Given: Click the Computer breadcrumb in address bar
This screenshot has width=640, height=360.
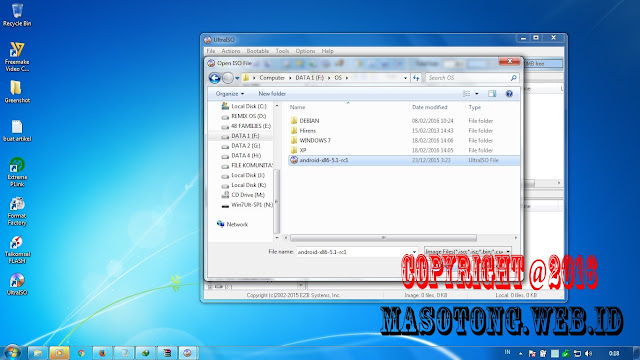Looking at the screenshot, I should 272,78.
